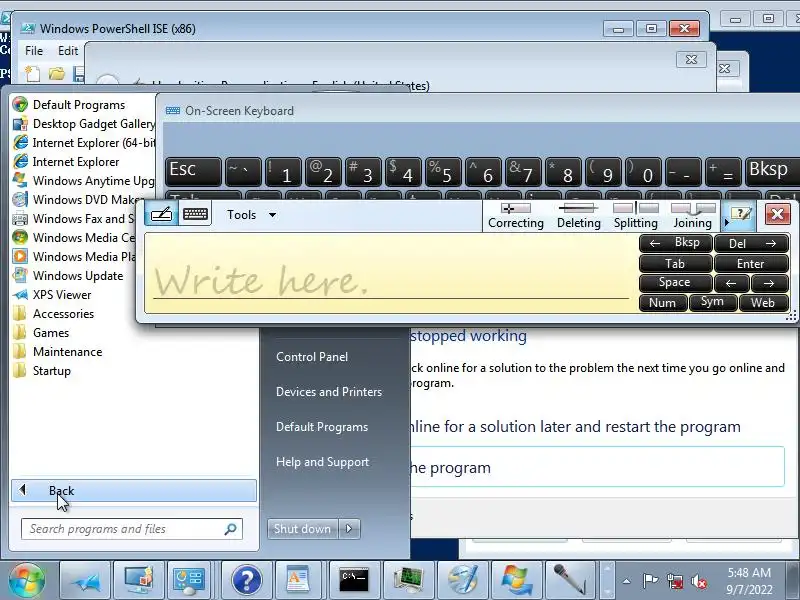Click the Enter key in writing pad
This screenshot has width=800, height=600.
(752, 263)
